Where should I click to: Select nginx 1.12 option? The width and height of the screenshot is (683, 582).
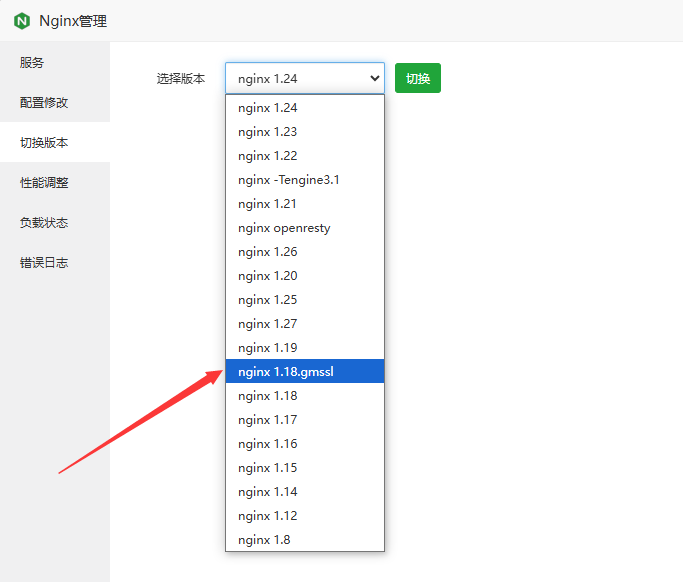coord(305,515)
